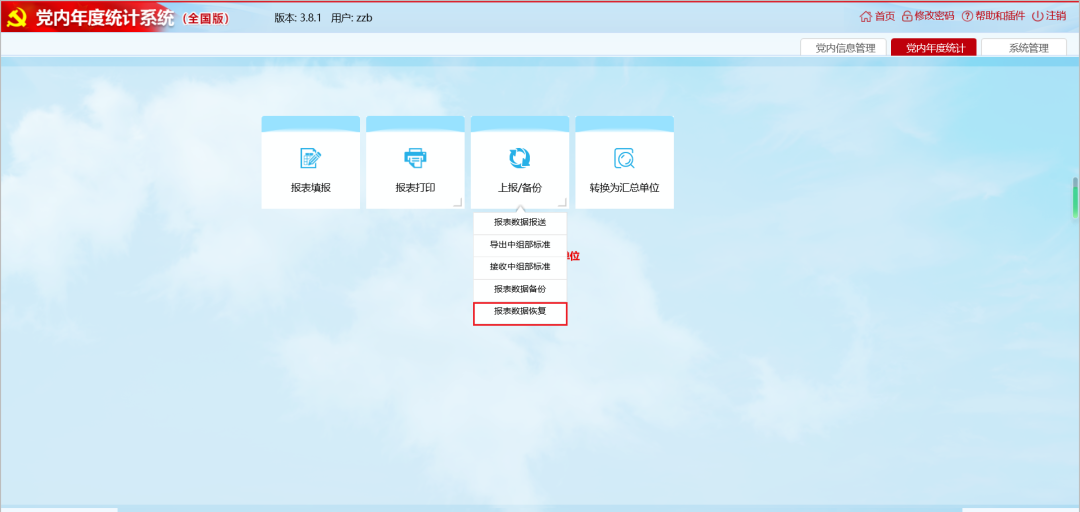Open the 上报/备份 card
Image resolution: width=1080 pixels, height=512 pixels.
(520, 163)
